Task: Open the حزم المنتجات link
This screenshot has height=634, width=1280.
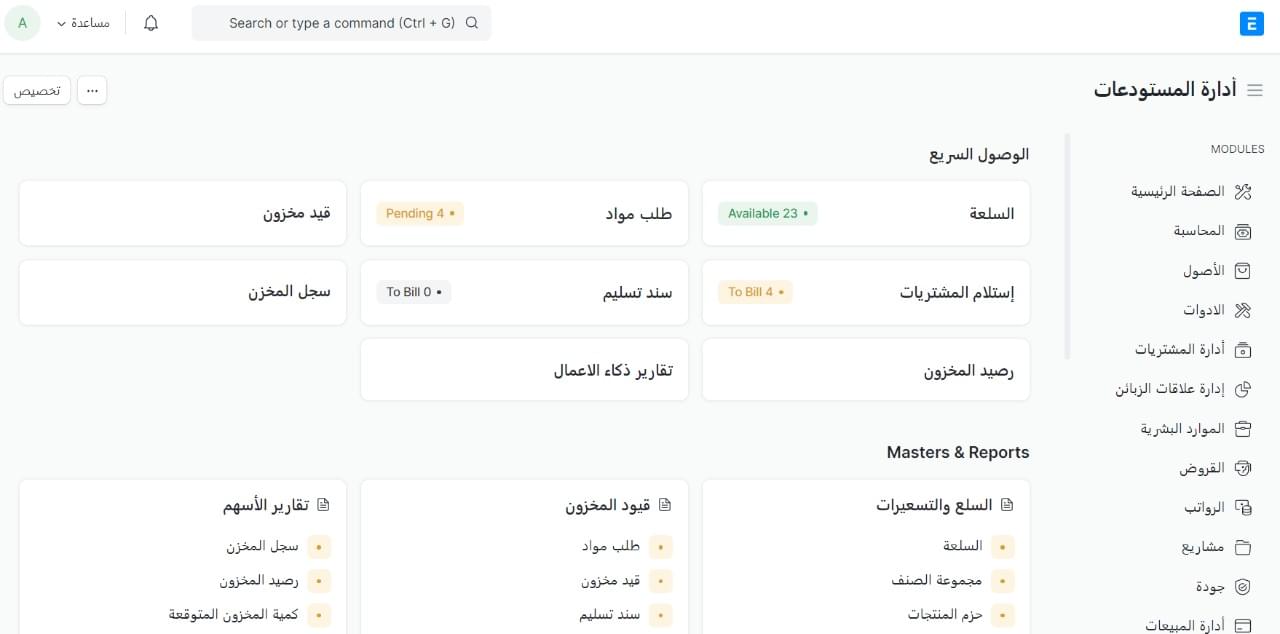Action: click(x=945, y=614)
